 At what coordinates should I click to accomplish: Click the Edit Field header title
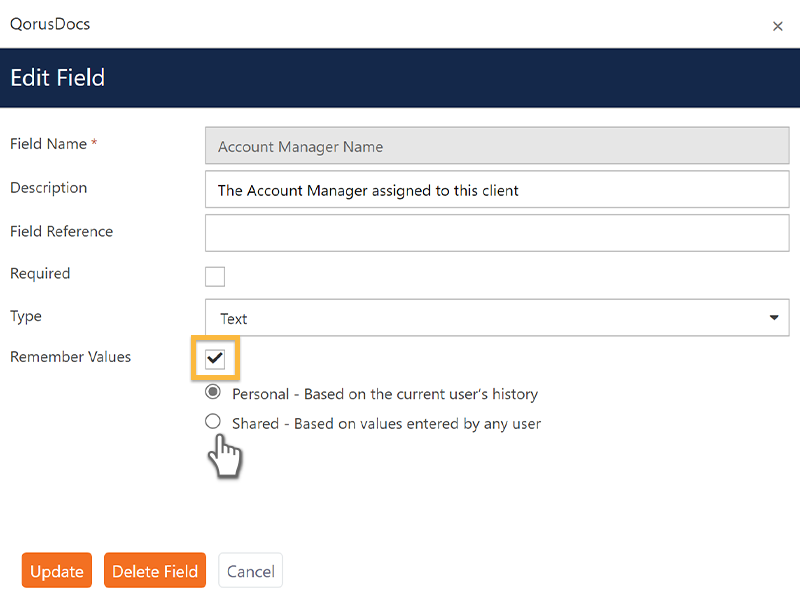58,78
